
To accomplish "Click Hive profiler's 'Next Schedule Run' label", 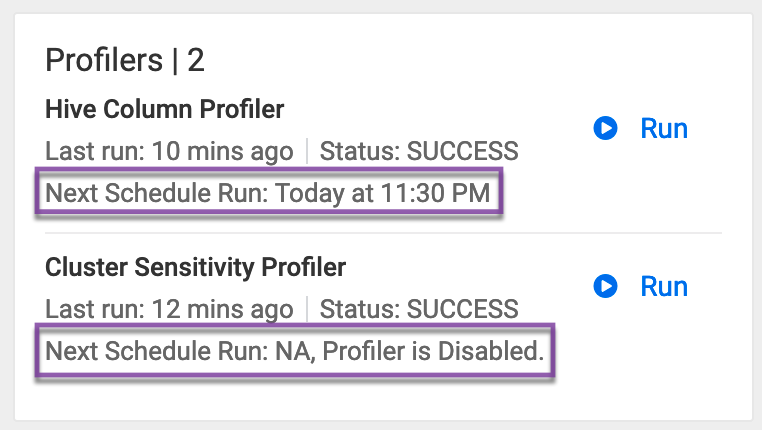I will pyautogui.click(x=155, y=193).
